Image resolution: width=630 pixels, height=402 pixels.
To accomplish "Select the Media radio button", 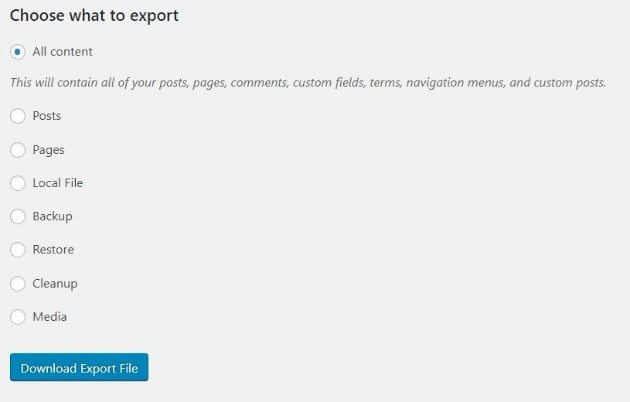I will (18, 317).
